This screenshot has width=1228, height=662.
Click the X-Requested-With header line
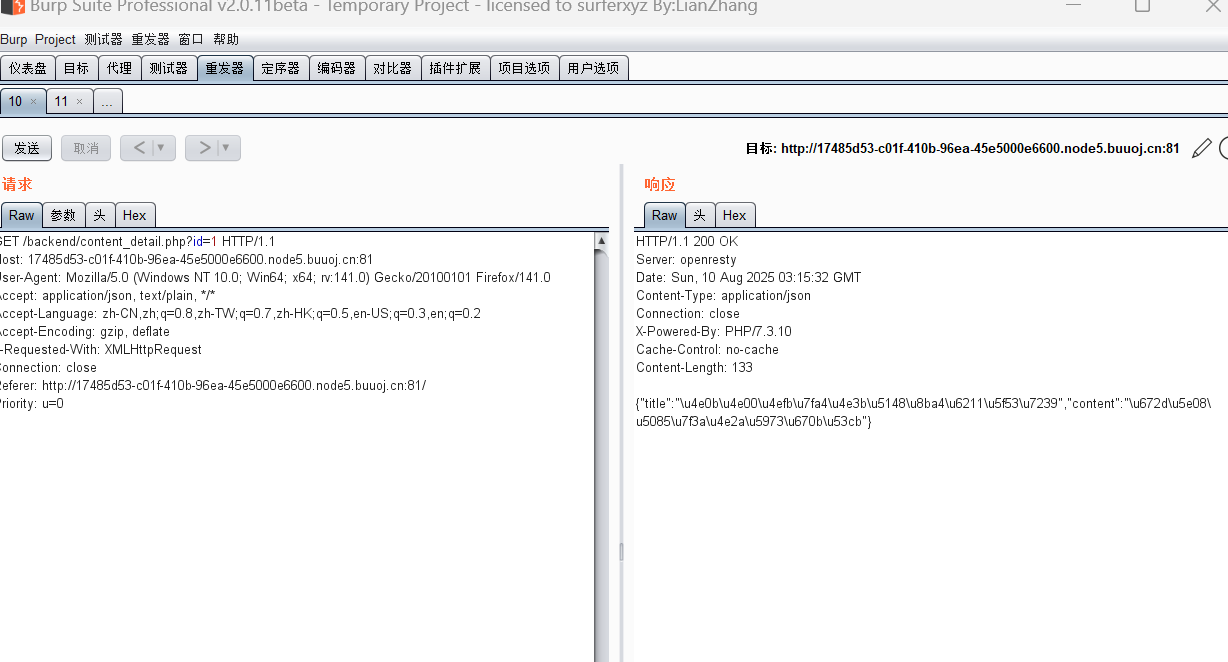click(x=101, y=349)
